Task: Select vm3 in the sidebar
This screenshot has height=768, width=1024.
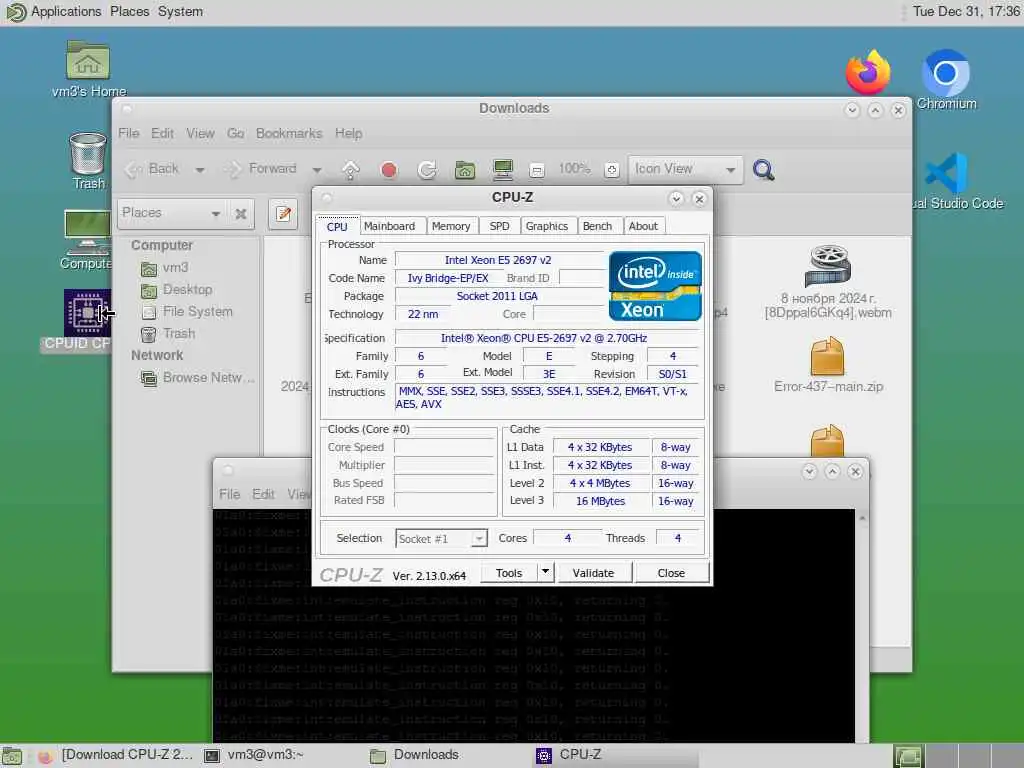Action: tap(176, 268)
